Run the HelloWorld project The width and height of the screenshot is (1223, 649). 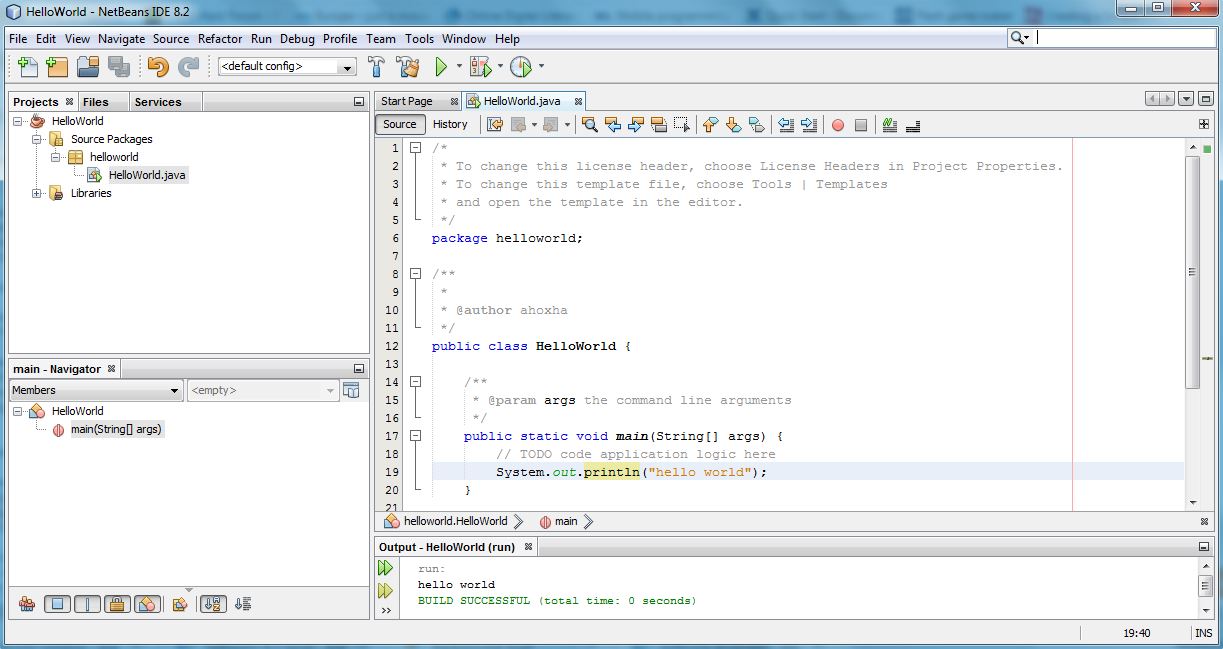point(441,66)
